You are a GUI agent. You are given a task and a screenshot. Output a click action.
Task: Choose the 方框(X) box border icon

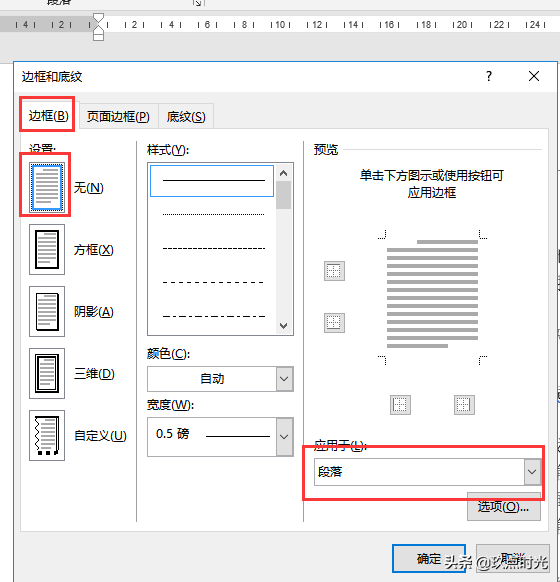[47, 249]
